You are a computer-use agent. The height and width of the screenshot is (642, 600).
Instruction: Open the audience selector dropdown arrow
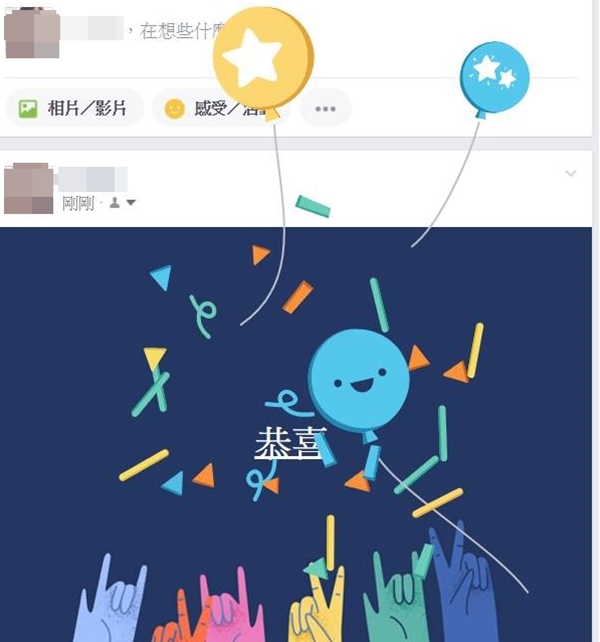pyautogui.click(x=131, y=202)
